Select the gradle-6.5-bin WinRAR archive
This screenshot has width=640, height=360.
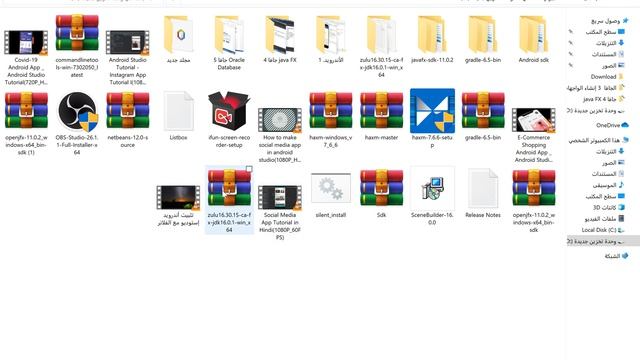point(483,116)
